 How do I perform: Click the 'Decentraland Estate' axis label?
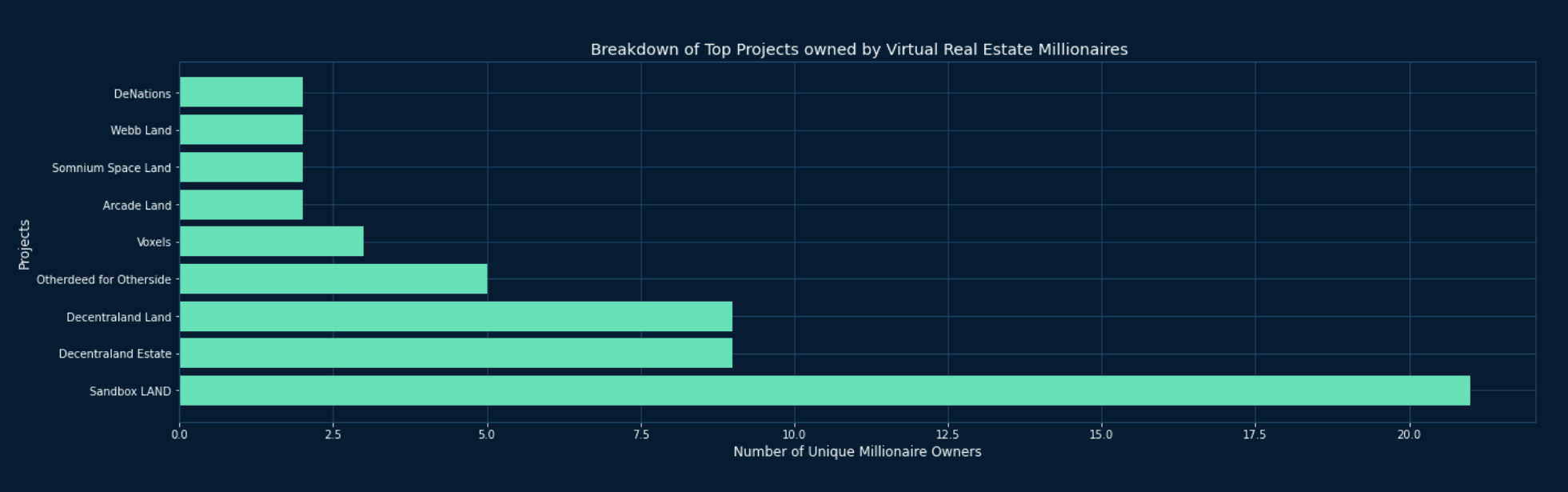click(x=115, y=354)
